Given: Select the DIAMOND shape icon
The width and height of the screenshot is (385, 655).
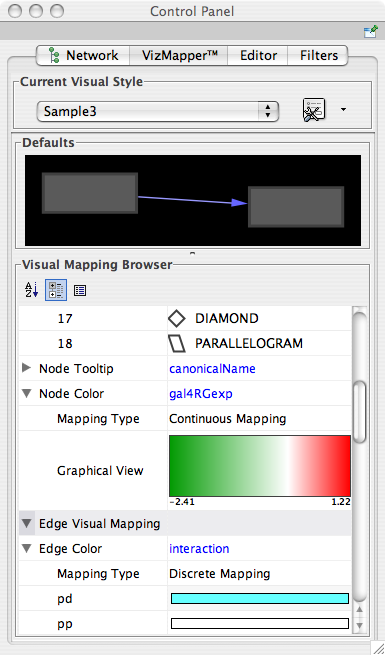Looking at the screenshot, I should click(177, 319).
